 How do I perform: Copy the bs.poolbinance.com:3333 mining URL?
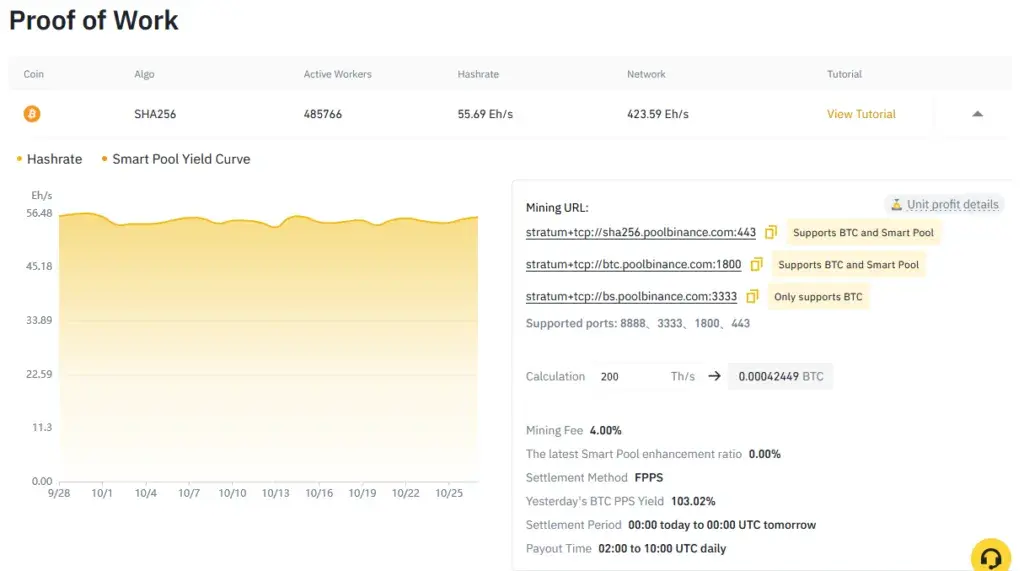point(752,296)
